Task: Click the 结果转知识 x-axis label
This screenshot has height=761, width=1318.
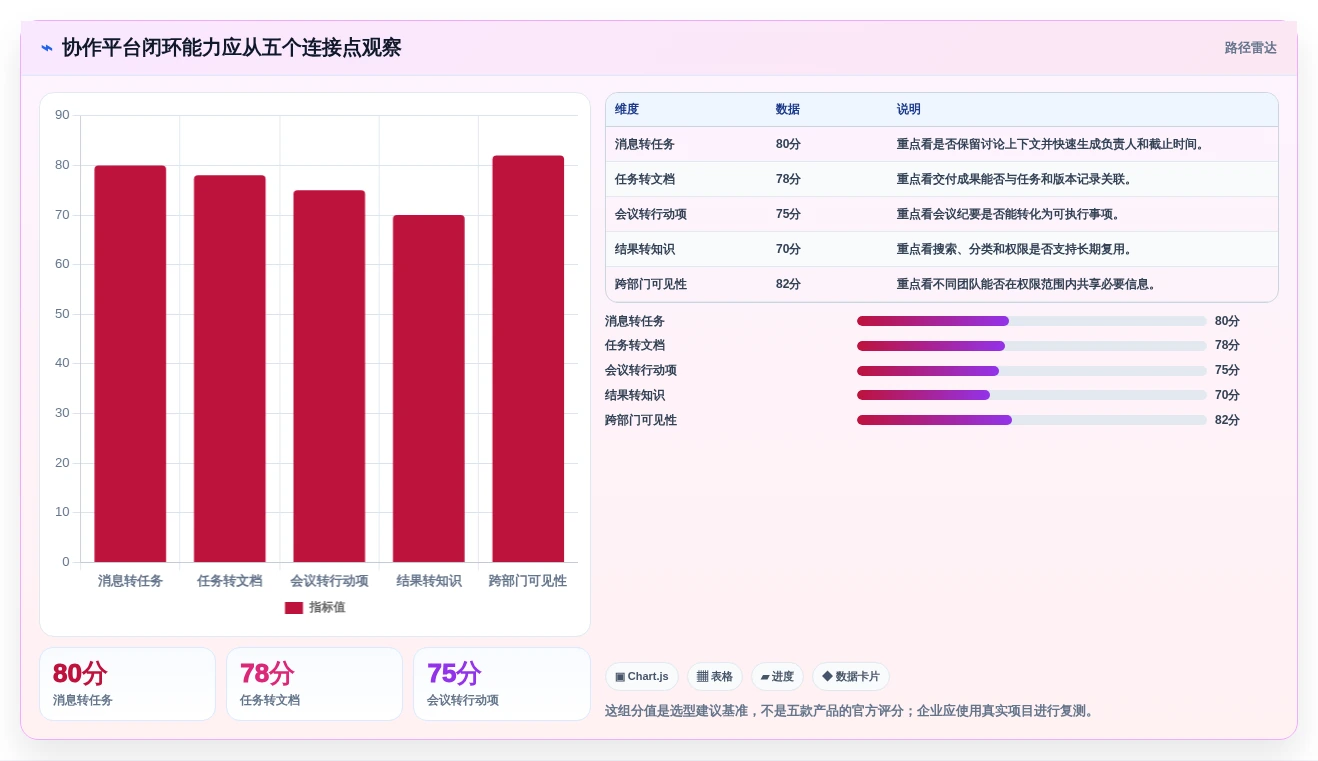Action: (429, 581)
